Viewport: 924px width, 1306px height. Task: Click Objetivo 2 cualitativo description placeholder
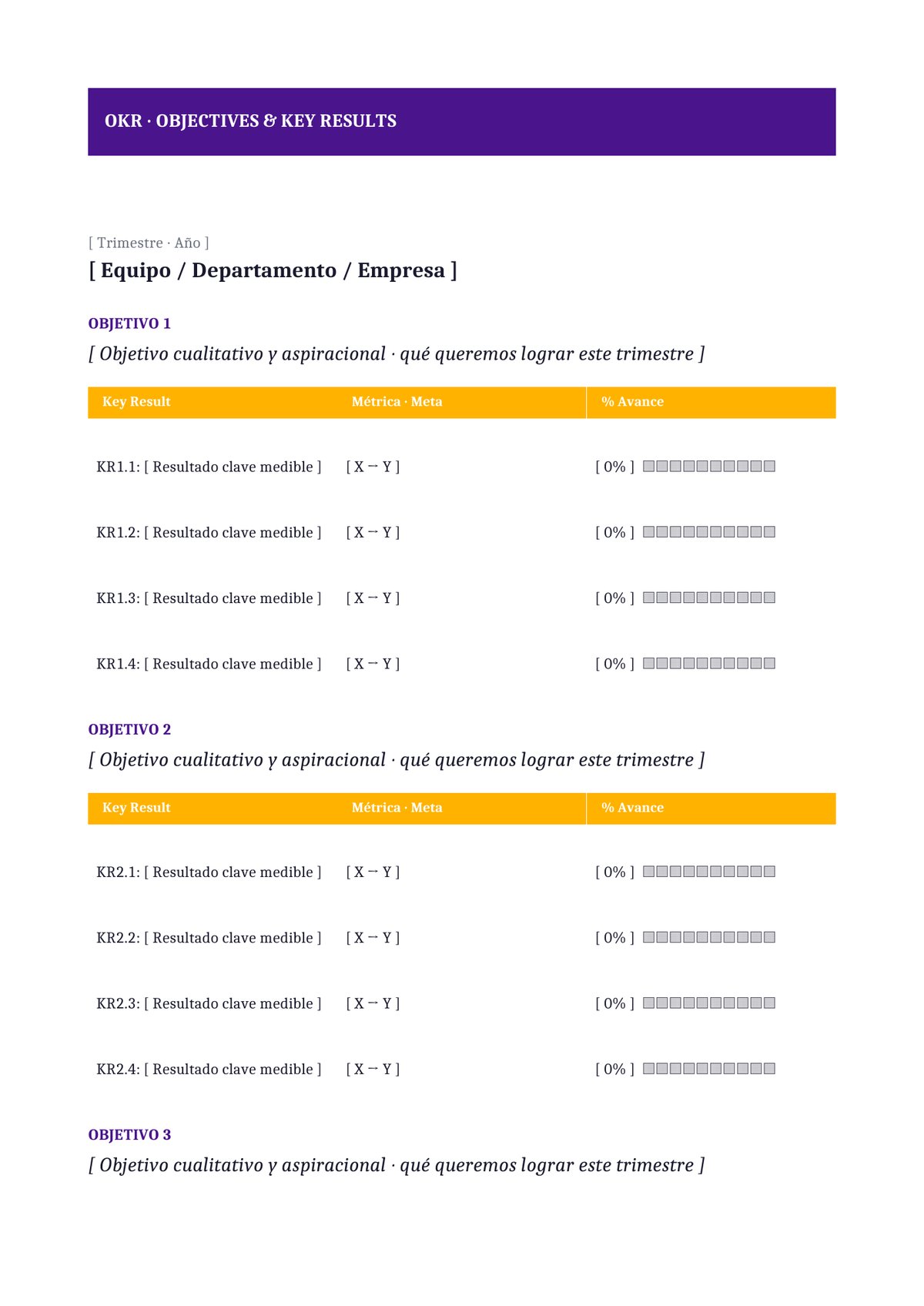[397, 760]
